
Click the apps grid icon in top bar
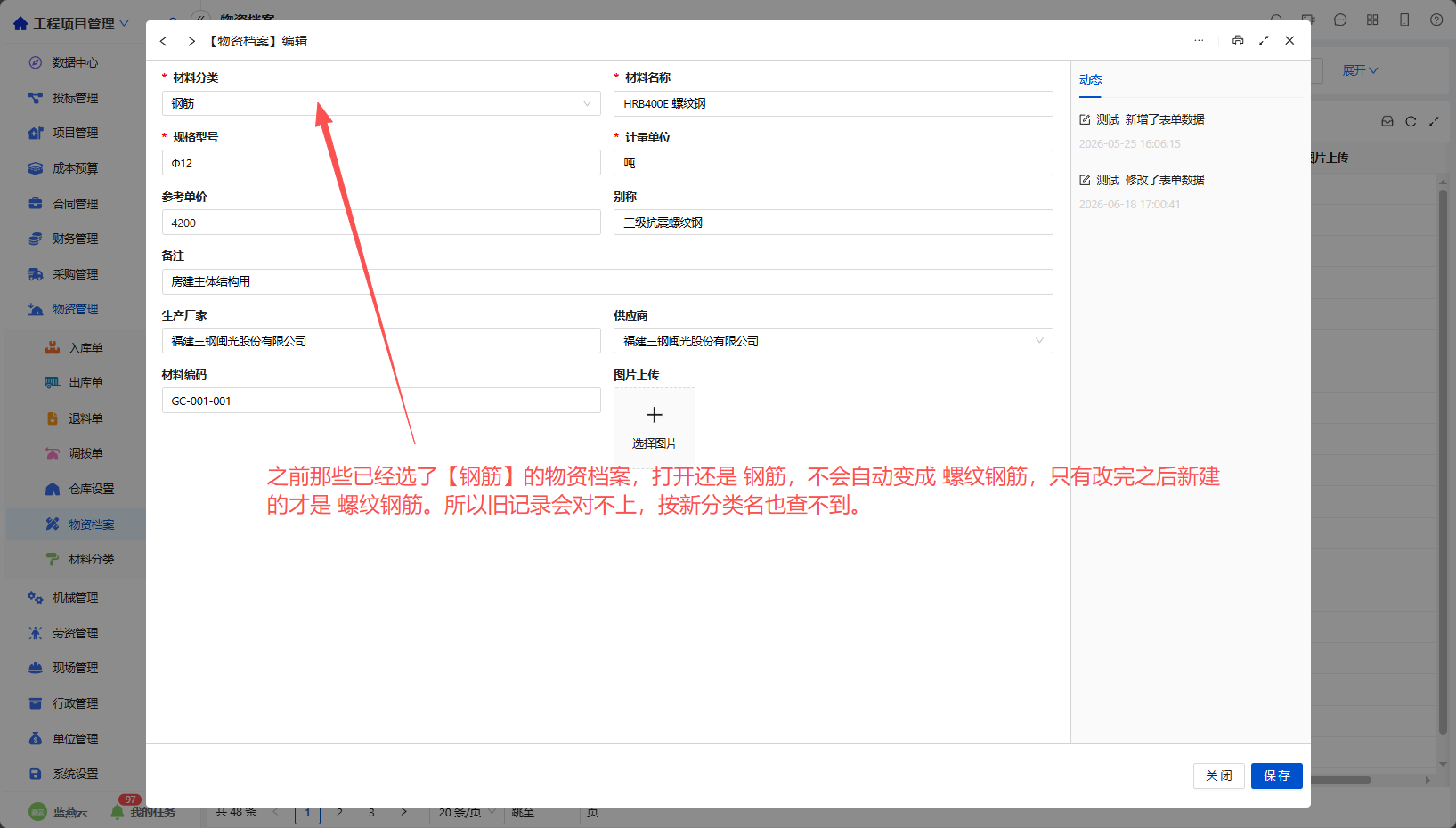(1372, 20)
